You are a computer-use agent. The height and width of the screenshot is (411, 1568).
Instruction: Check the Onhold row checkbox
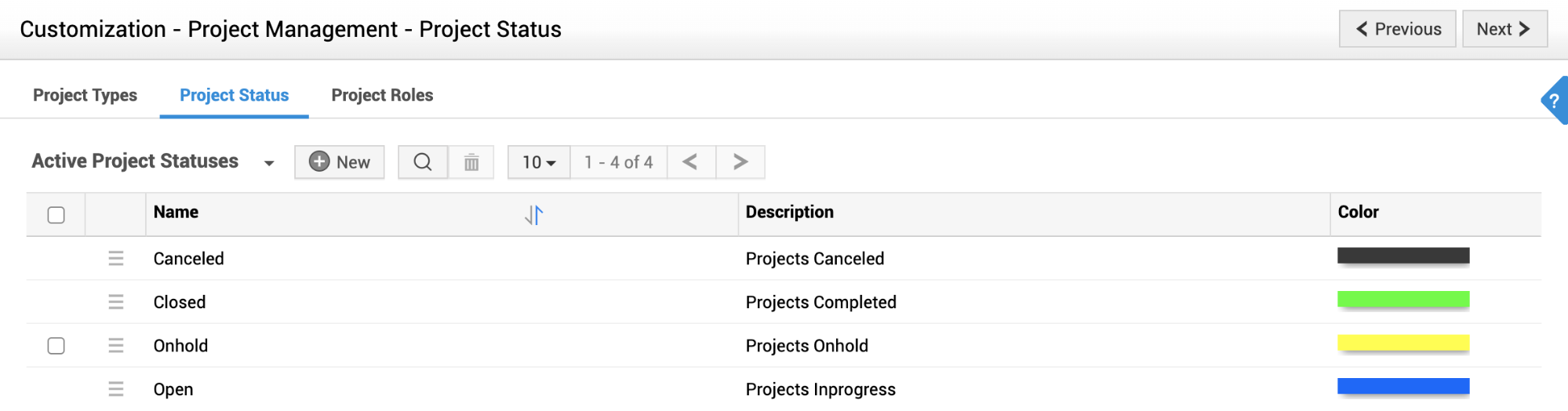[x=56, y=346]
